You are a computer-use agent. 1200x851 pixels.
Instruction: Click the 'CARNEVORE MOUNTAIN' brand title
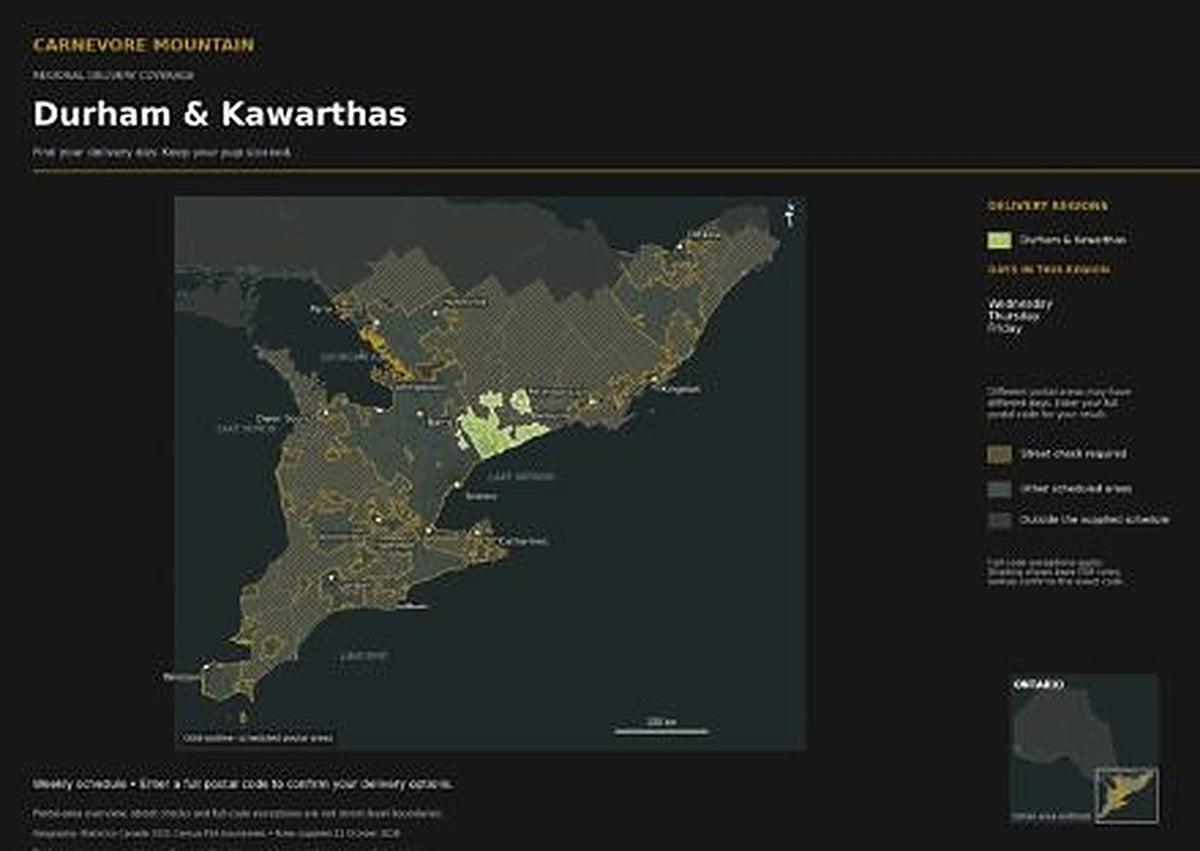[x=143, y=45]
